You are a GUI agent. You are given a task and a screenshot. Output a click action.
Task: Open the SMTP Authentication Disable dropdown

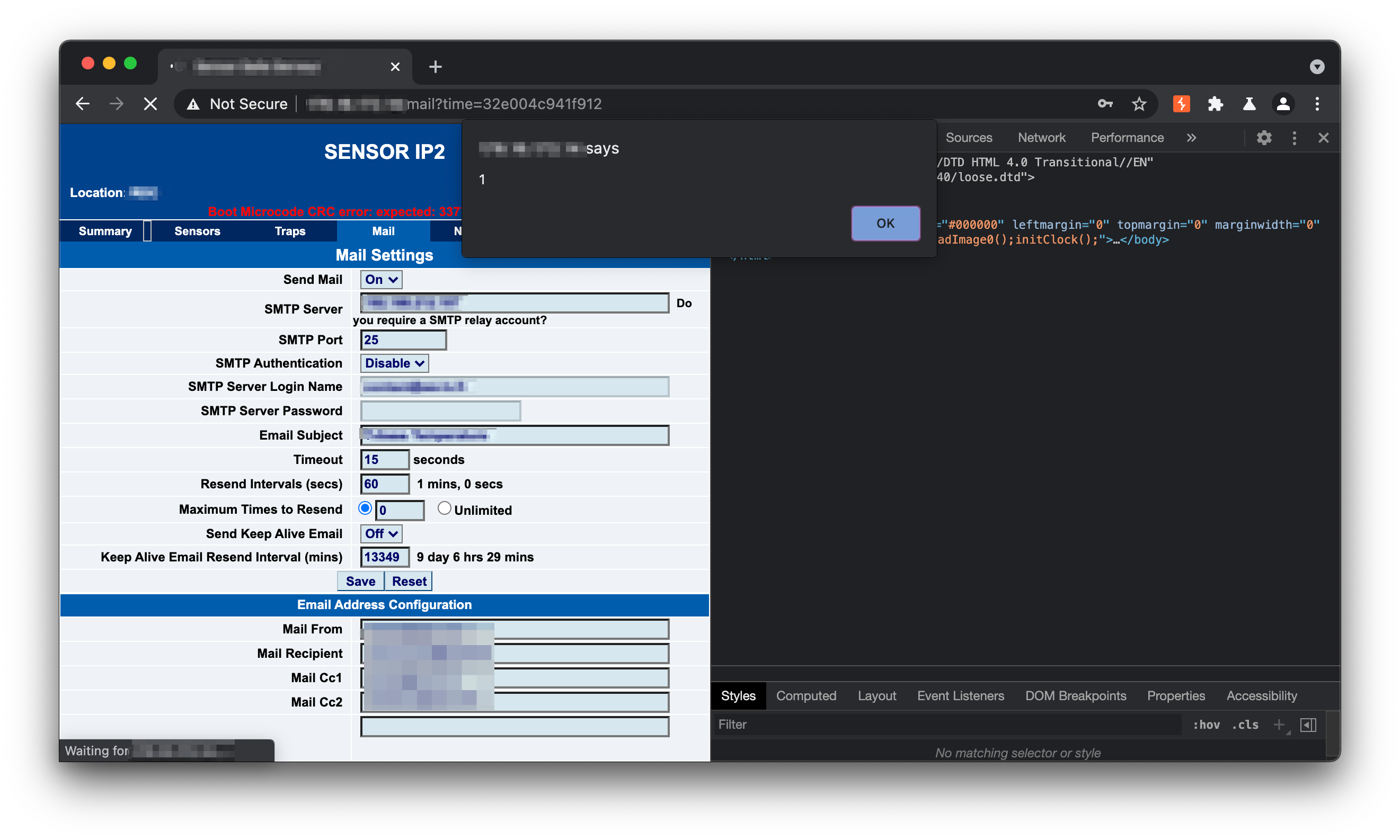394,363
